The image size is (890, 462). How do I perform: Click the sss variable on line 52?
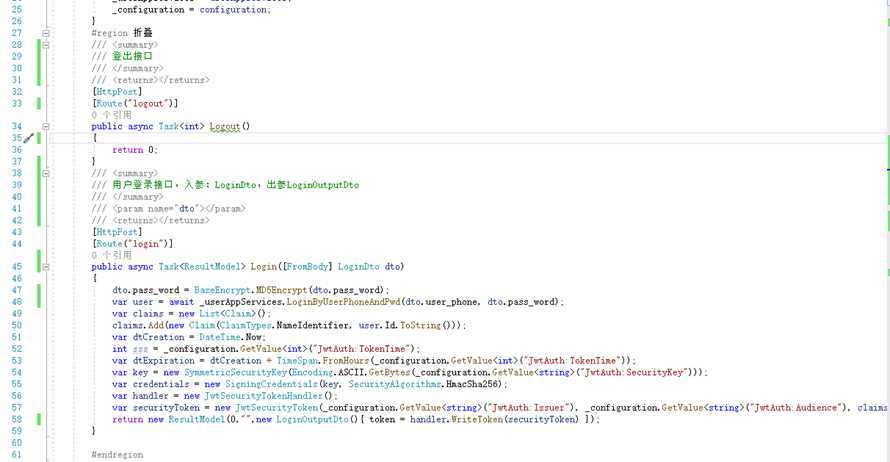140,348
